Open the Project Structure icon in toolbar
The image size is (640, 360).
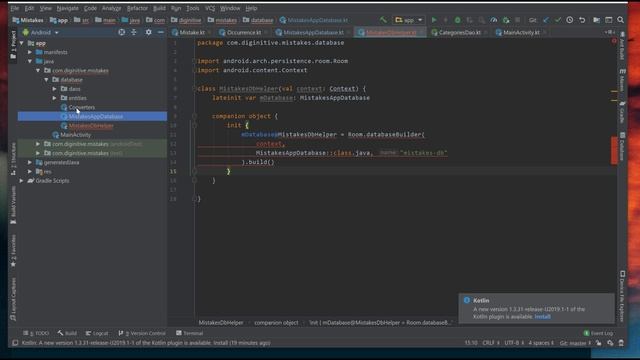[x=596, y=20]
